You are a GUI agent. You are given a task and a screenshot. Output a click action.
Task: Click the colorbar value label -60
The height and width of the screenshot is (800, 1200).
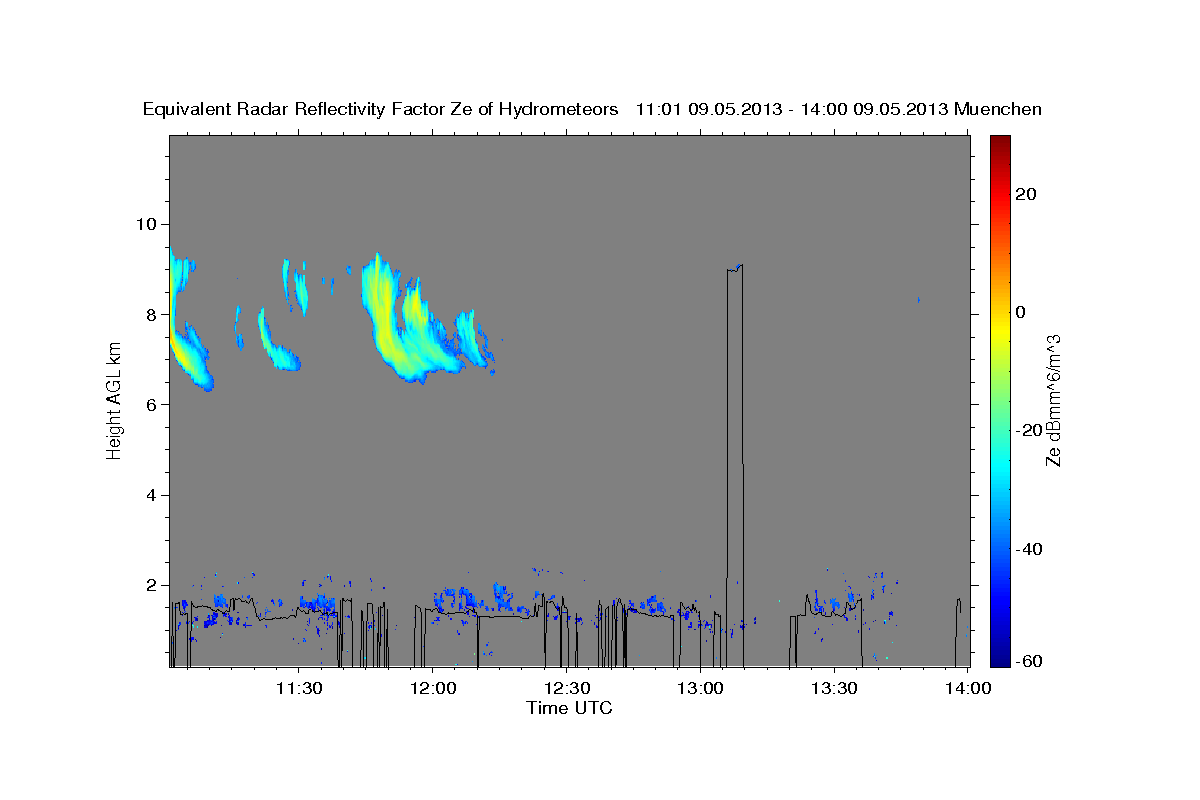1030,661
